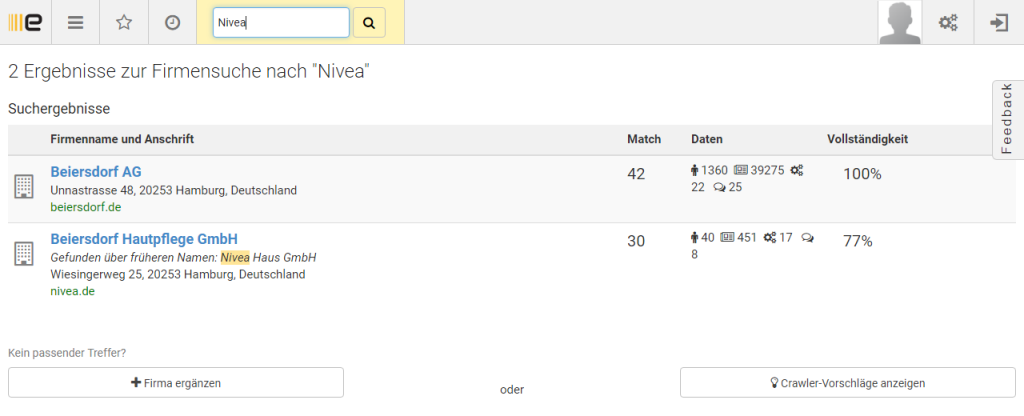Open history clock icon
Viewport: 1024px width, 416px height.
172,22
